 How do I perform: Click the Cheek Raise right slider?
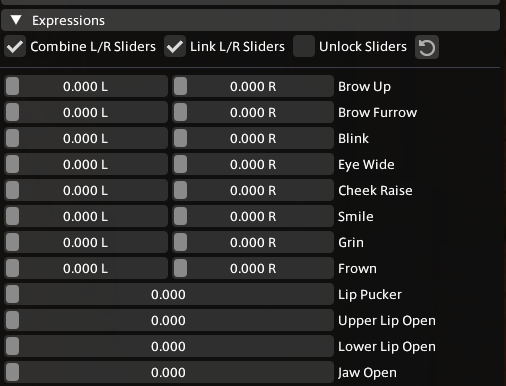[253, 190]
